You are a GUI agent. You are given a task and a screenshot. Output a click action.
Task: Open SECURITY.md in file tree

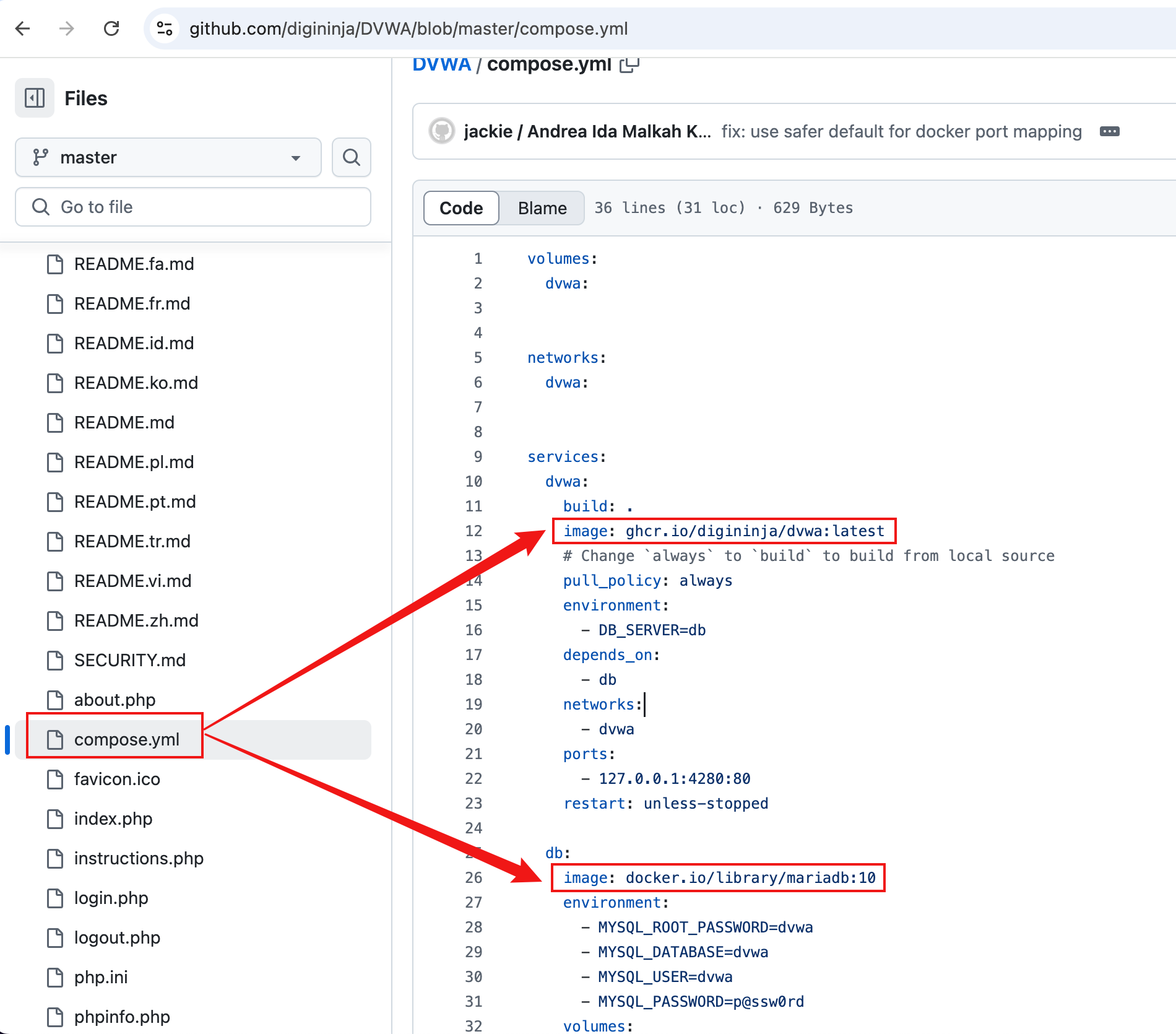click(130, 660)
